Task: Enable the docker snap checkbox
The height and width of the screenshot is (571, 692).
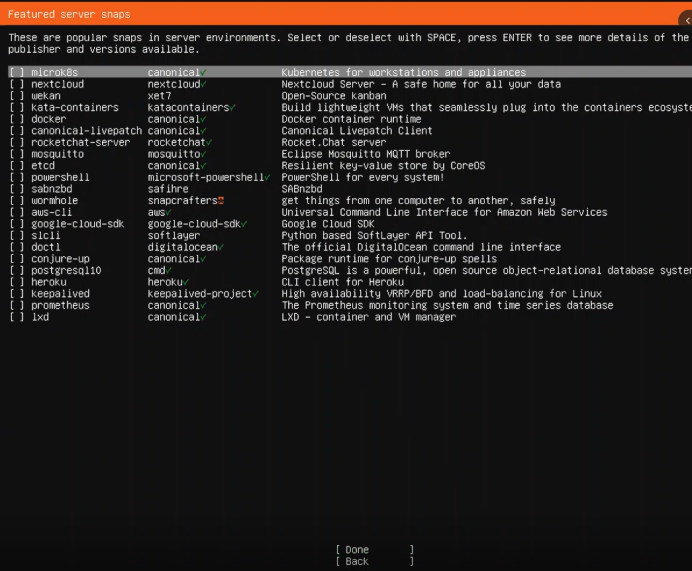Action: [x=17, y=119]
